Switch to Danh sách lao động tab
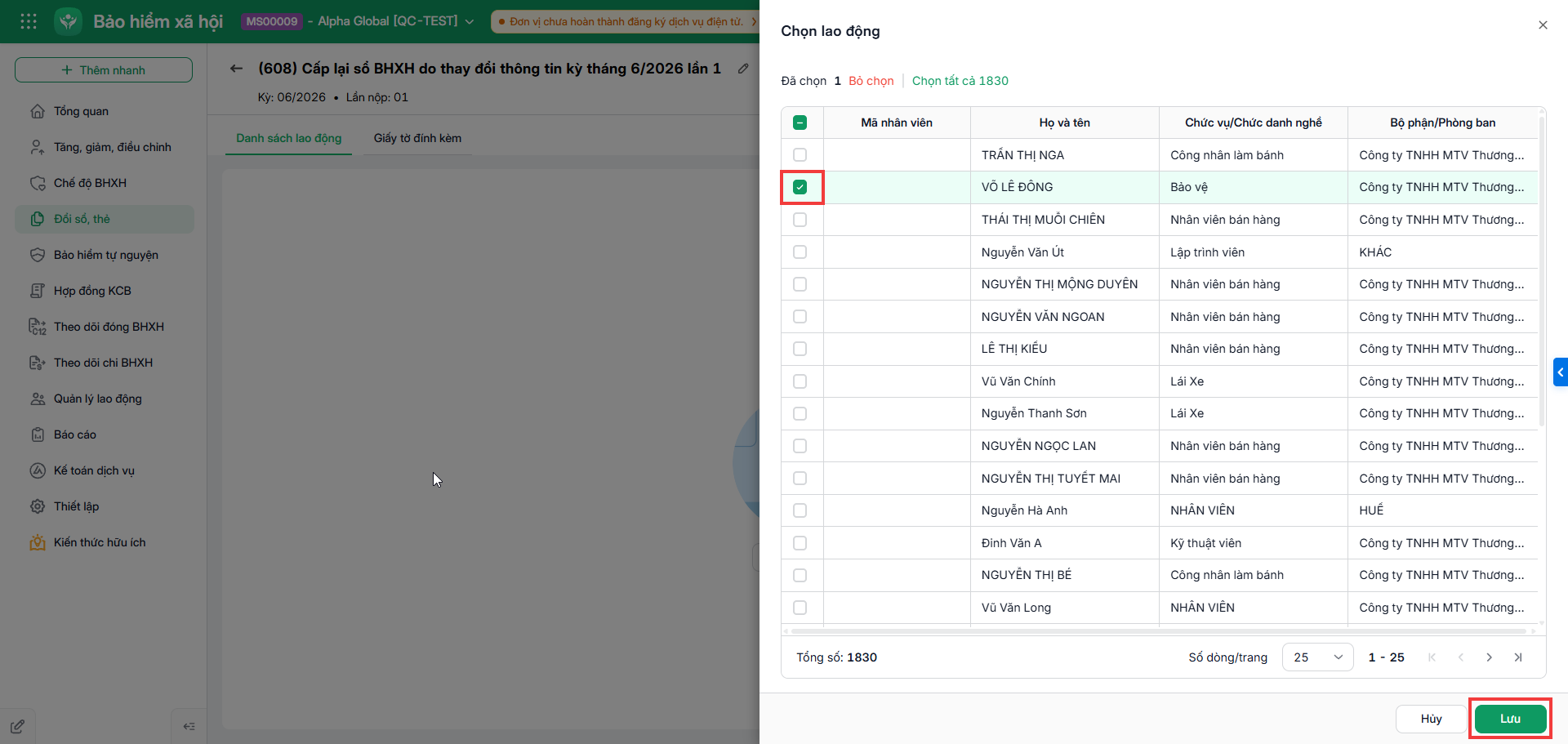The height and width of the screenshot is (744, 1568). click(289, 138)
